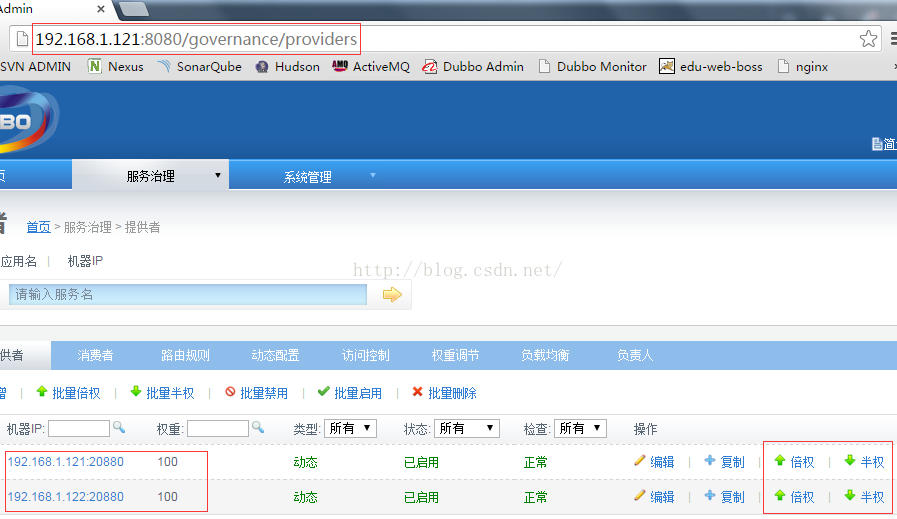Expand the 系统管理 menu
Image resolution: width=897 pixels, height=519 pixels.
(308, 177)
